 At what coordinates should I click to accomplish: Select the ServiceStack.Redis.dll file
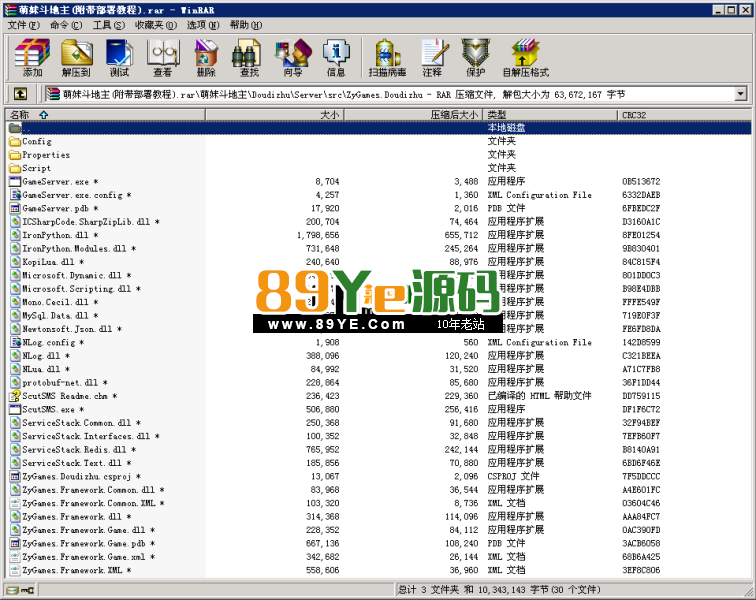(378, 450)
